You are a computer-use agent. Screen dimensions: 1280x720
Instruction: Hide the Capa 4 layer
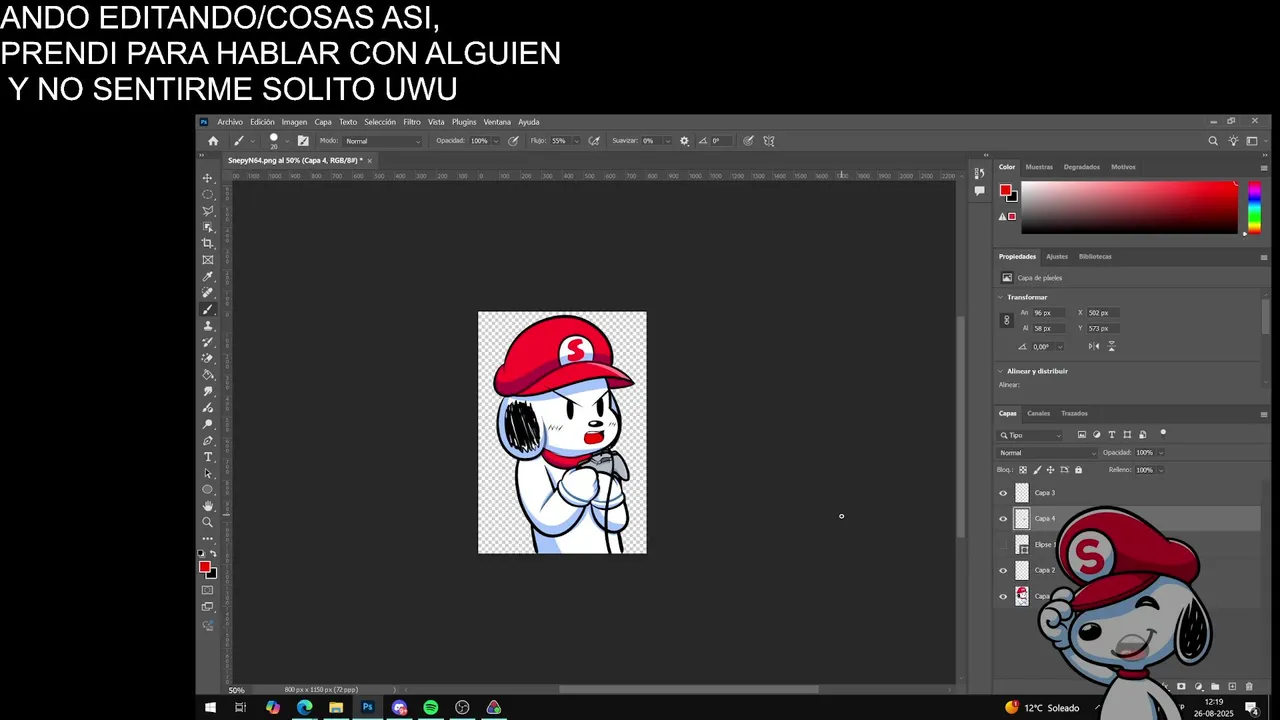click(x=1003, y=519)
